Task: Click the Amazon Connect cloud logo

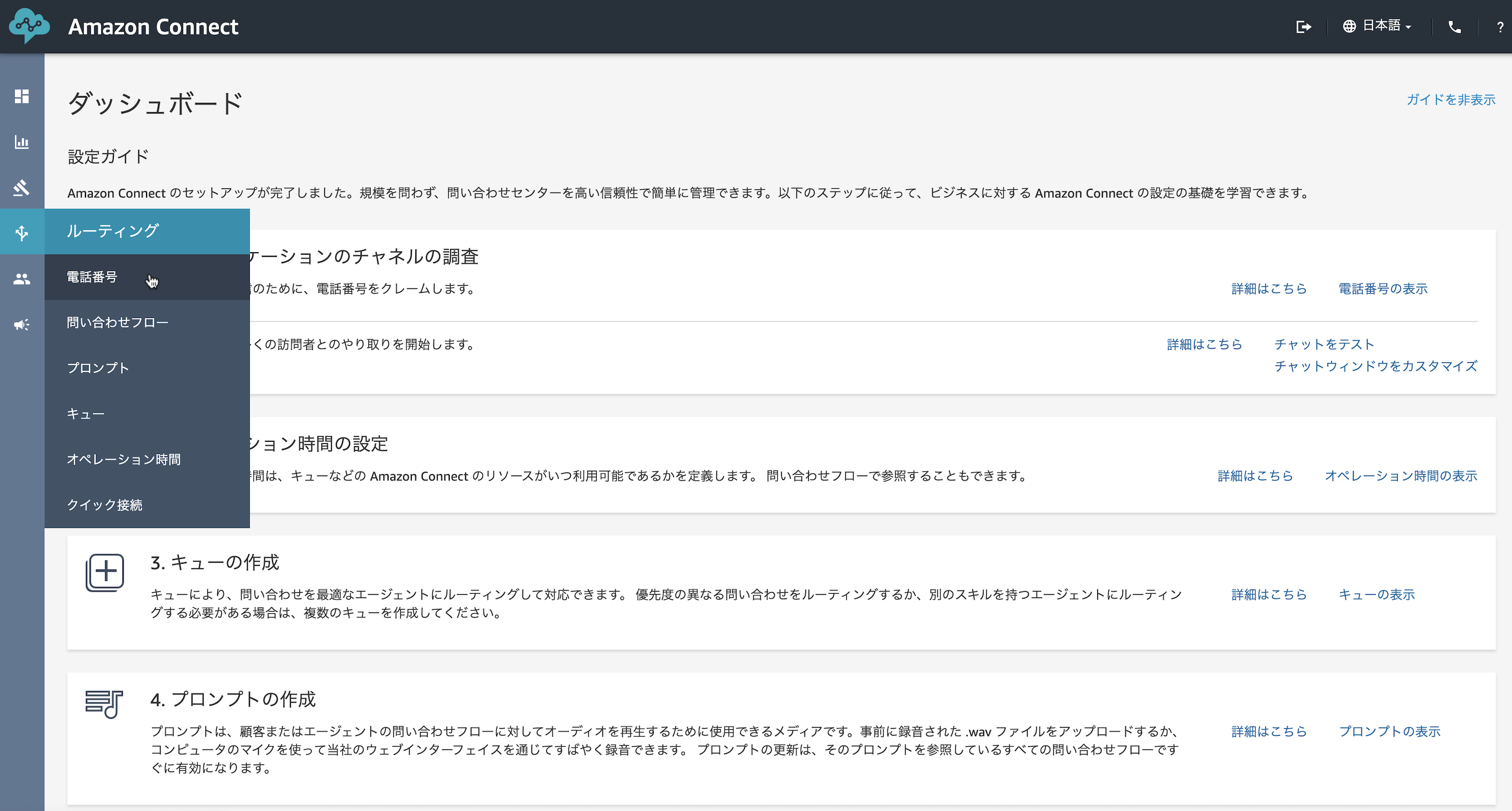Action: [x=29, y=26]
